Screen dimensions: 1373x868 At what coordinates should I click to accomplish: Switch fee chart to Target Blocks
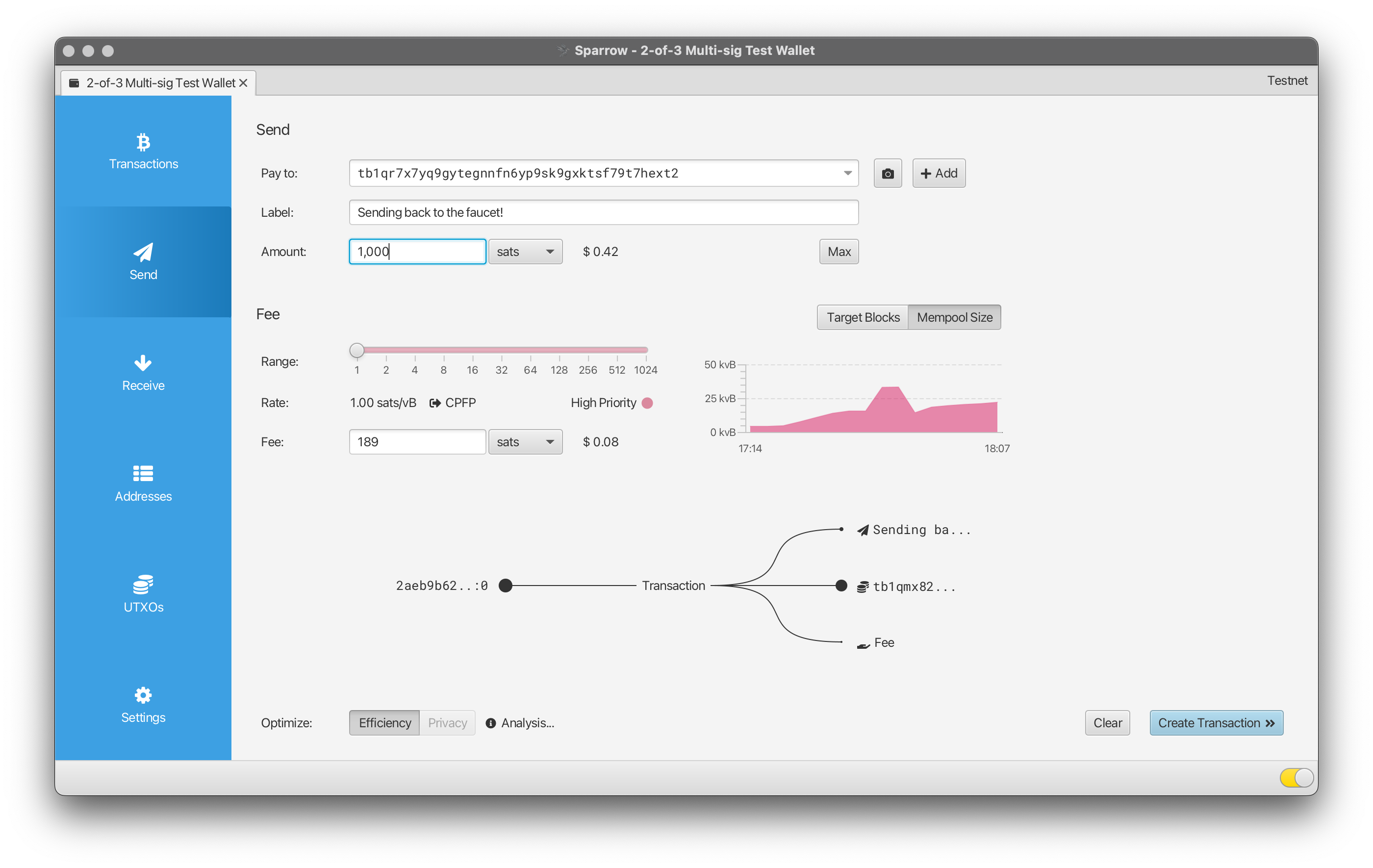(863, 318)
